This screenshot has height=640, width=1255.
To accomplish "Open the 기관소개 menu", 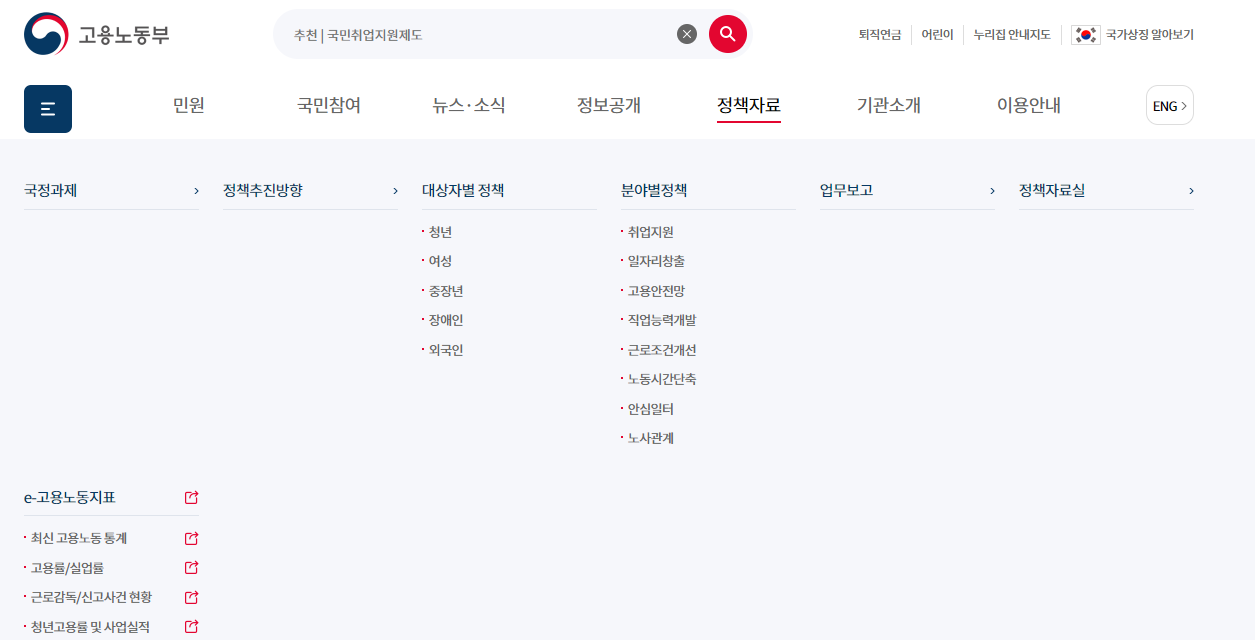I will tap(889, 105).
